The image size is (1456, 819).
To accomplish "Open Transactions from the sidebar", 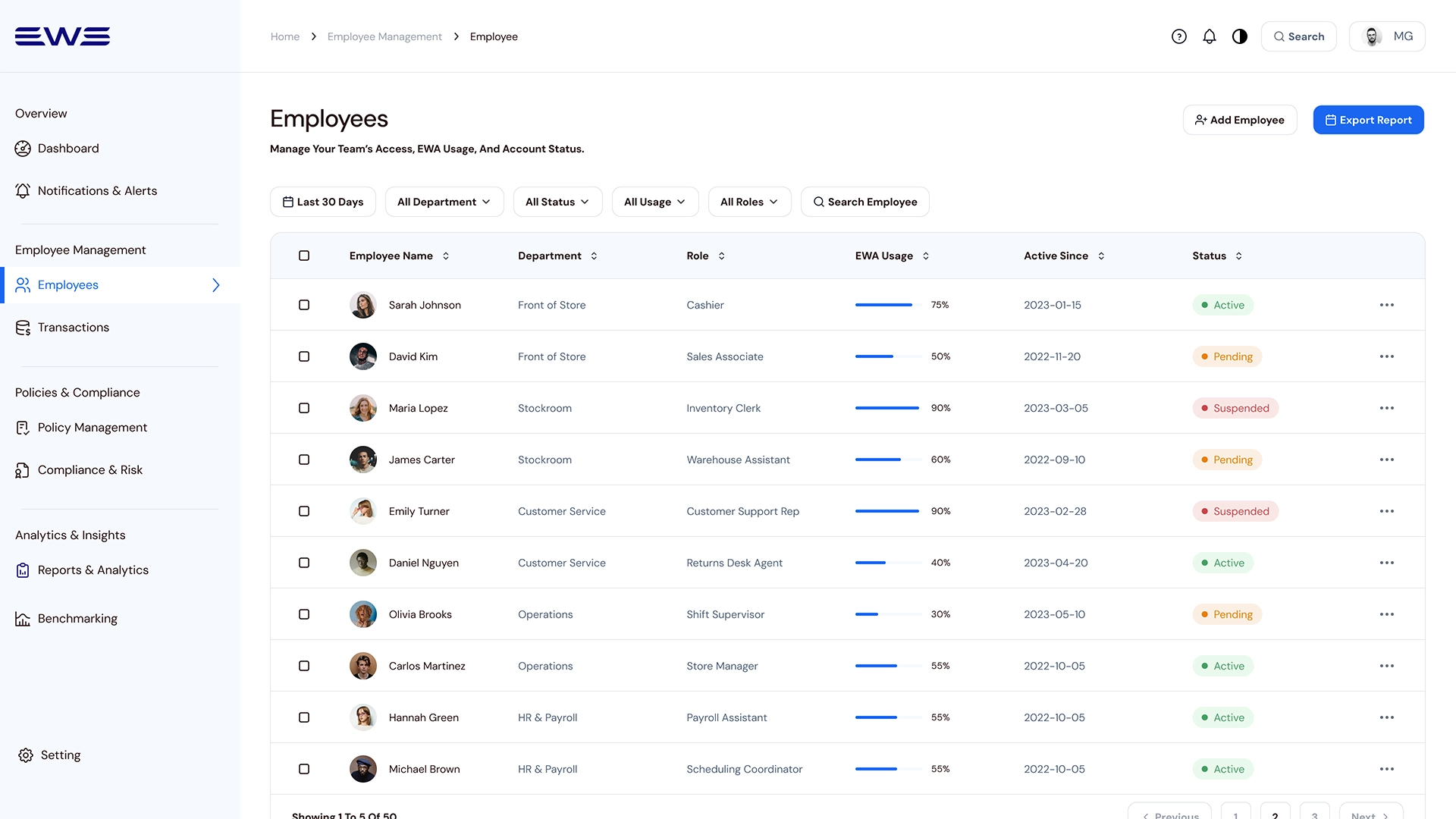I will point(73,328).
